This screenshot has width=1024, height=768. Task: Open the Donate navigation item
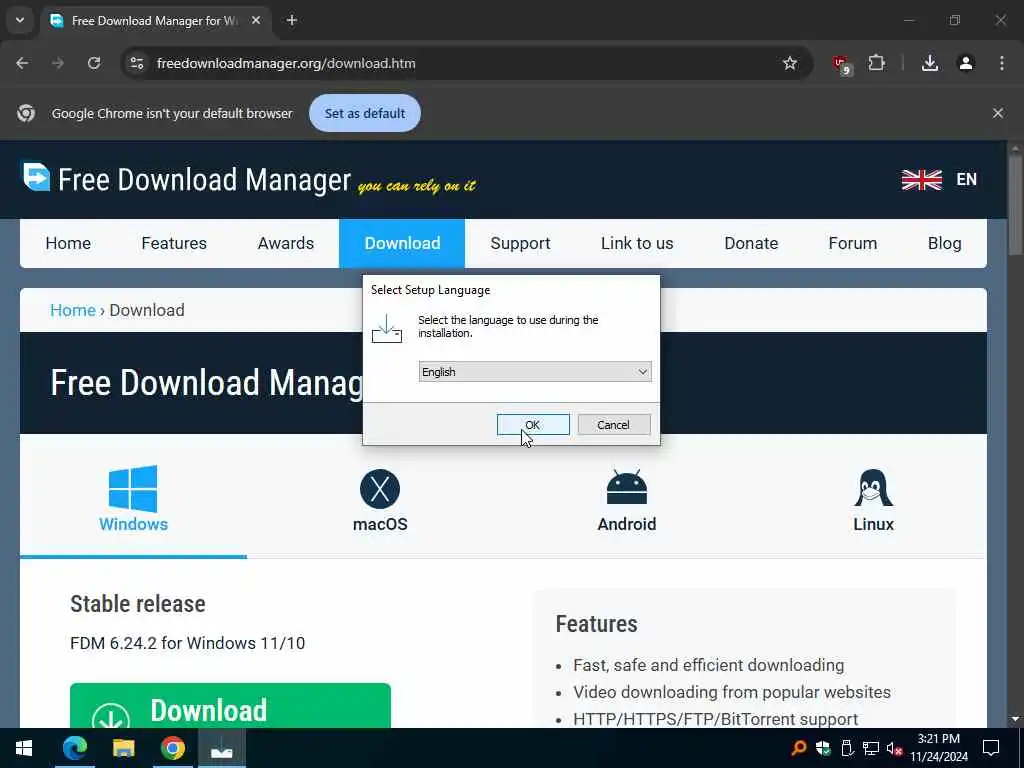751,243
